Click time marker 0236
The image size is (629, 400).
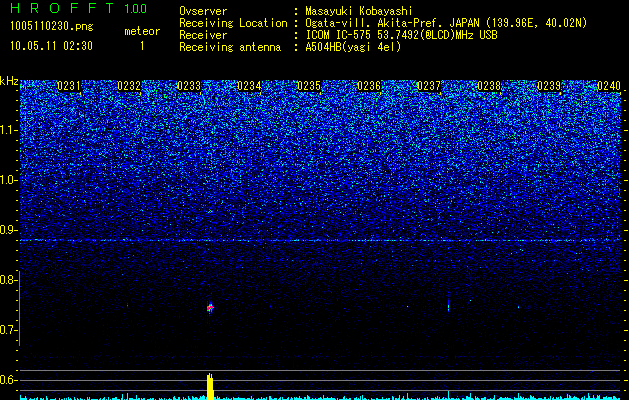(x=369, y=86)
